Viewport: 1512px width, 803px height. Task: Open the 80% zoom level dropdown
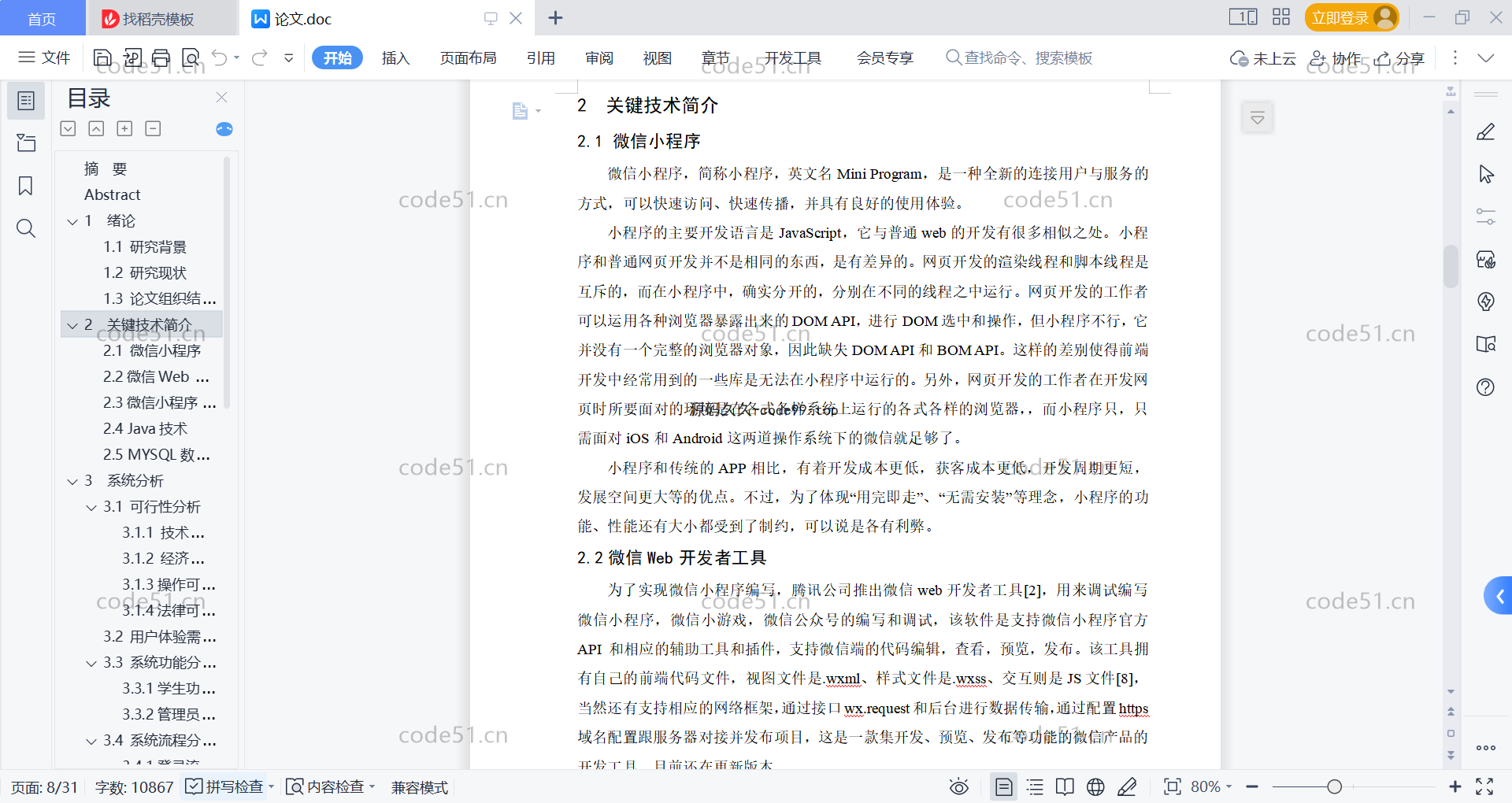tap(1211, 786)
